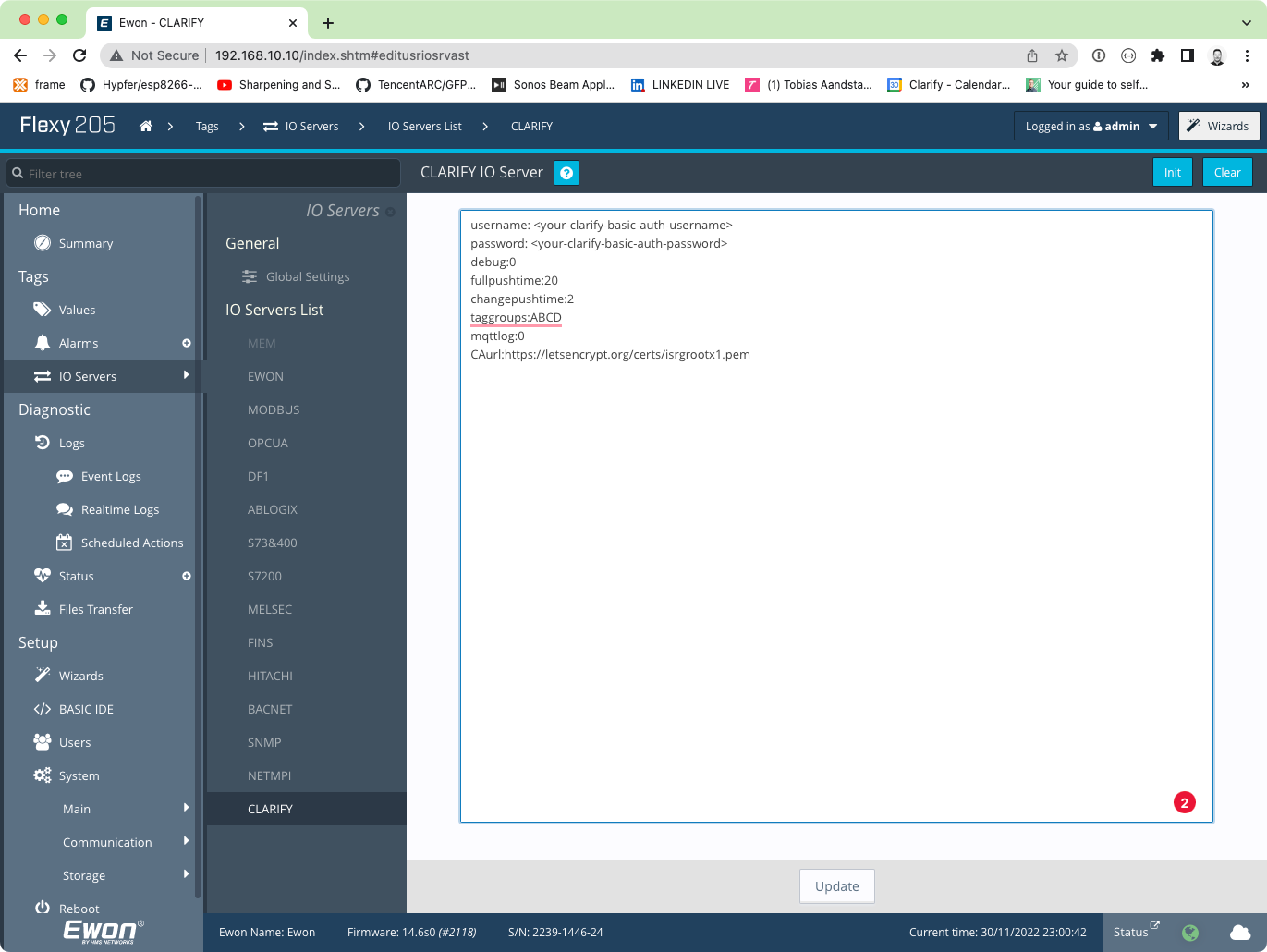Select S7200 in the IO Servers List

point(264,576)
